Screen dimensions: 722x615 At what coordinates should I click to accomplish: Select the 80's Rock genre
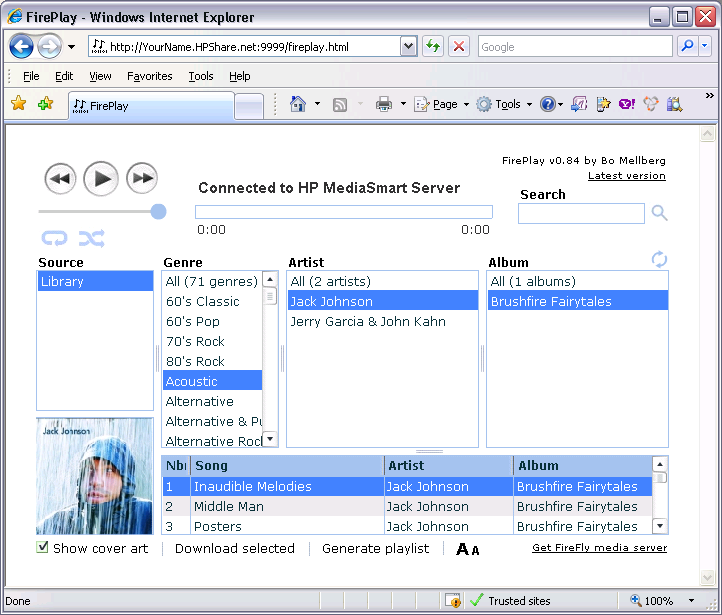tap(212, 361)
